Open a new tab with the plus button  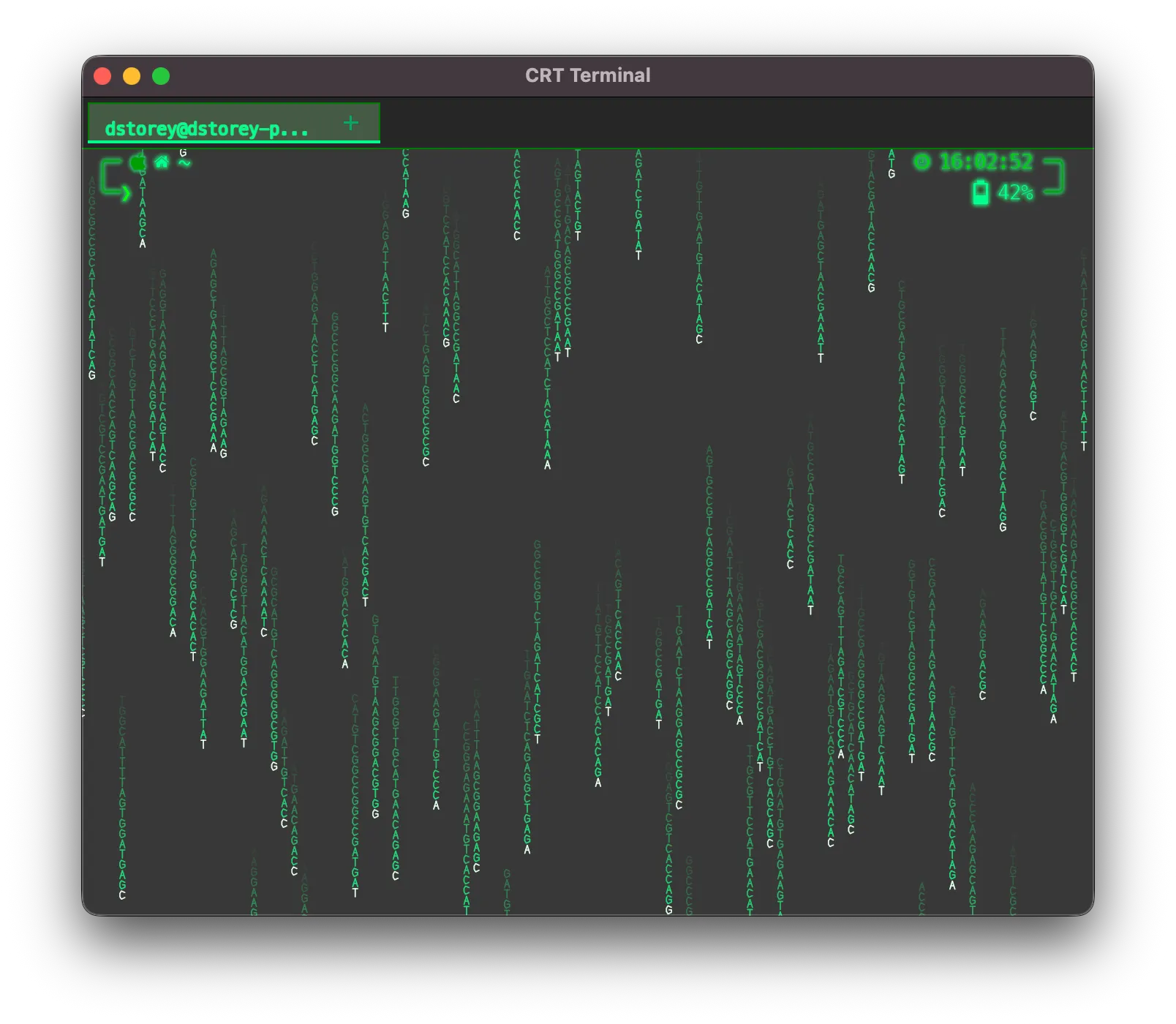(351, 123)
